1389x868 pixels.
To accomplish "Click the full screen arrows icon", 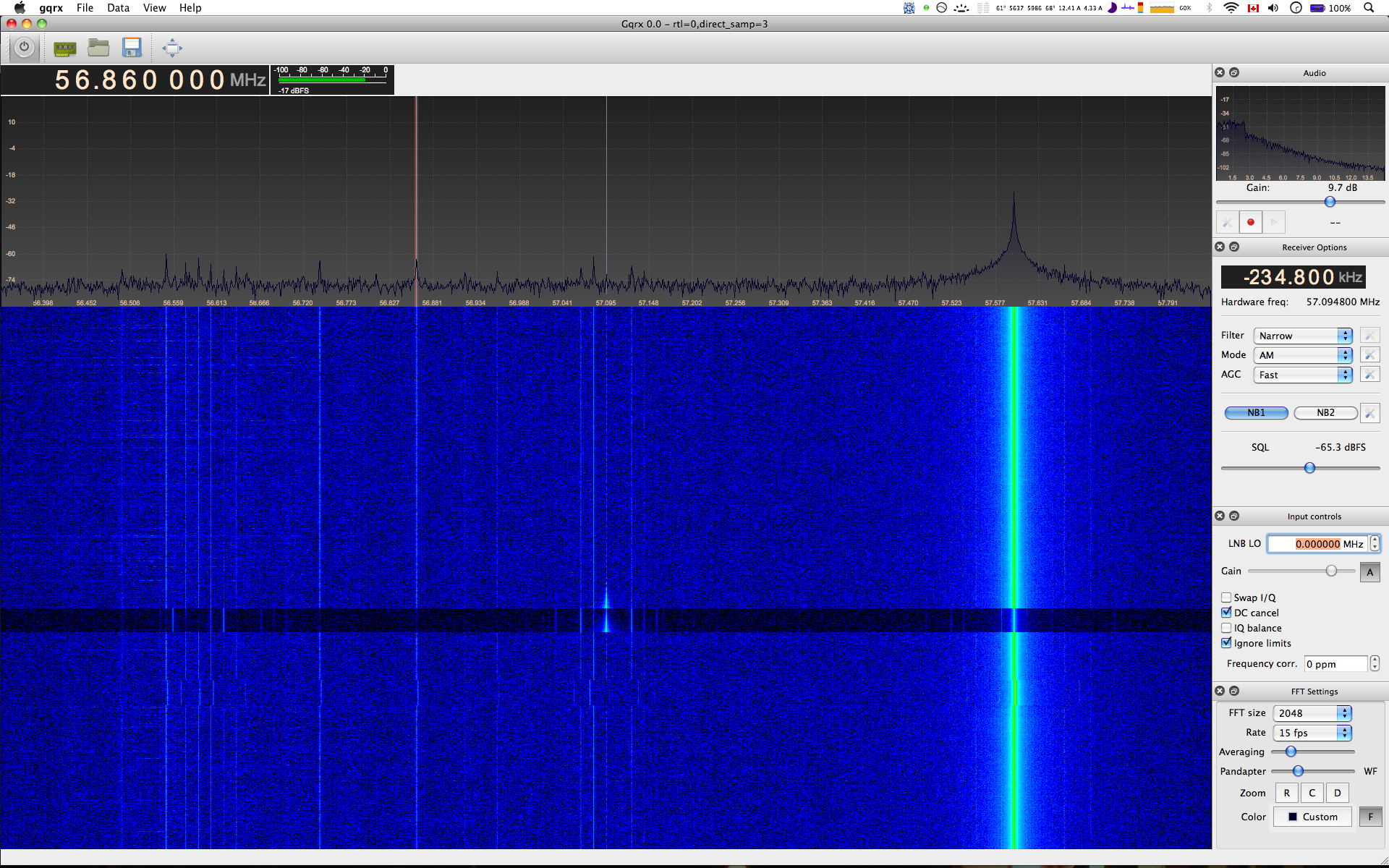I will (x=172, y=48).
